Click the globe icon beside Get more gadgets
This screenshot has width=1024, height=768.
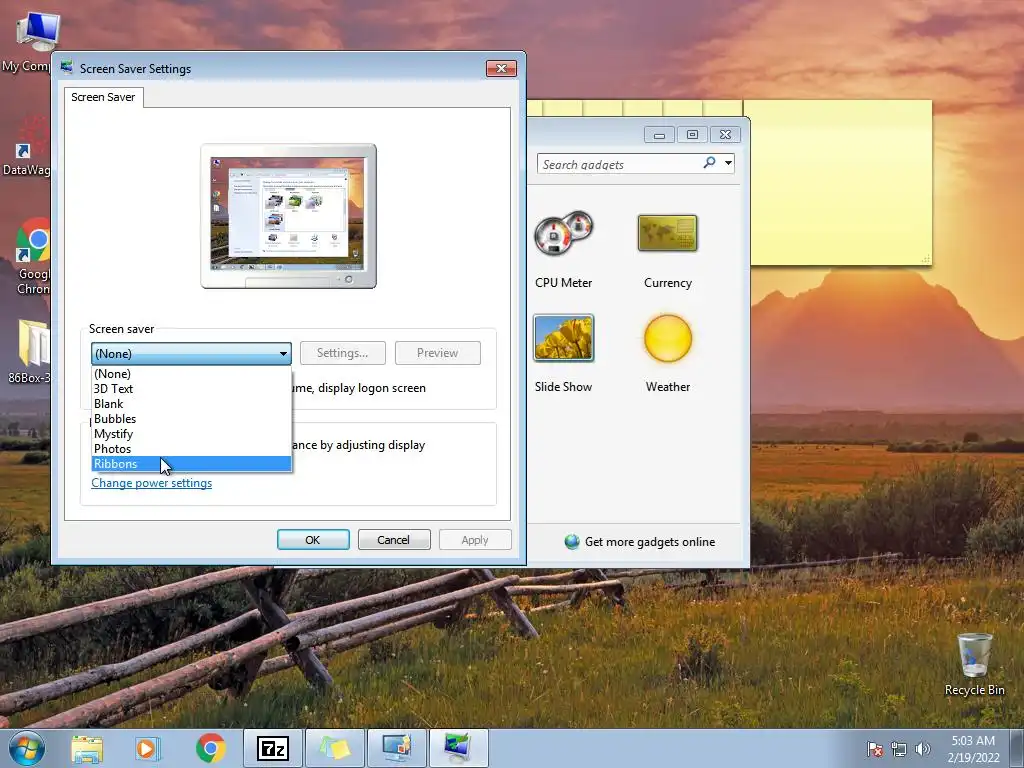coord(572,541)
